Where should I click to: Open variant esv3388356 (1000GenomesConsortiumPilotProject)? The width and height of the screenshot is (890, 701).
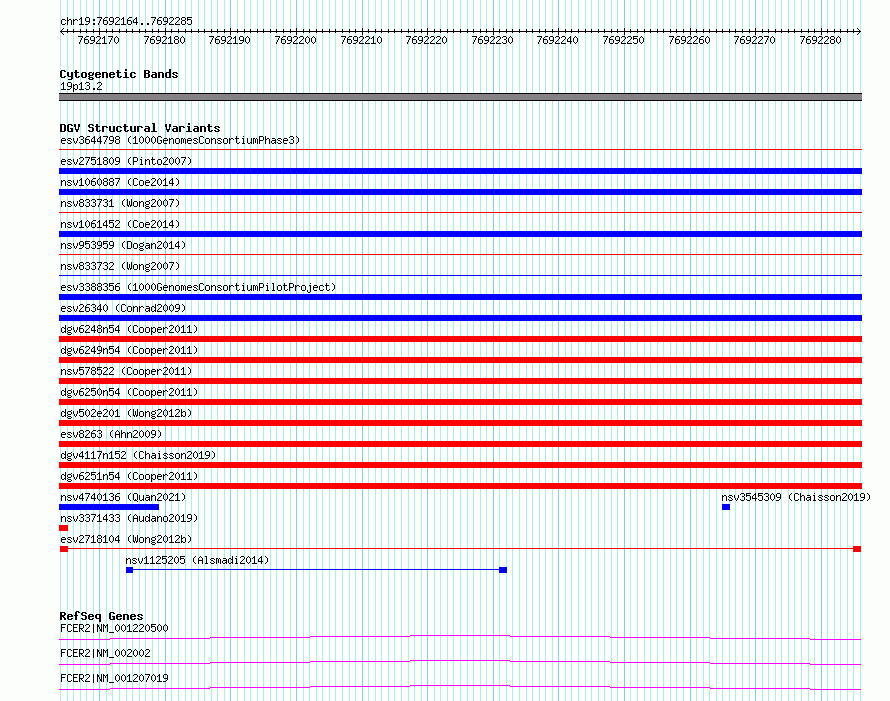pyautogui.click(x=198, y=287)
